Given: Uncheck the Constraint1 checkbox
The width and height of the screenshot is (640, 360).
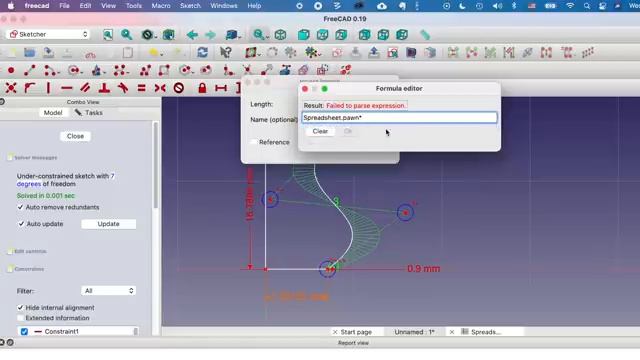Looking at the screenshot, I should 24,331.
